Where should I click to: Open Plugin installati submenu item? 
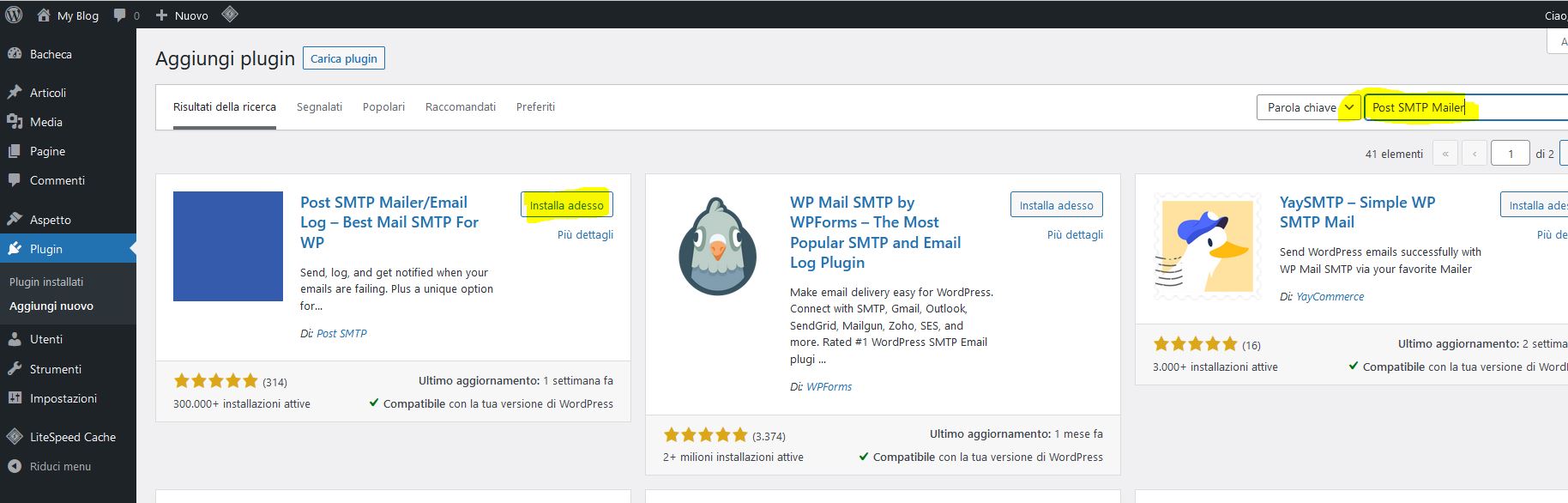pyautogui.click(x=46, y=282)
